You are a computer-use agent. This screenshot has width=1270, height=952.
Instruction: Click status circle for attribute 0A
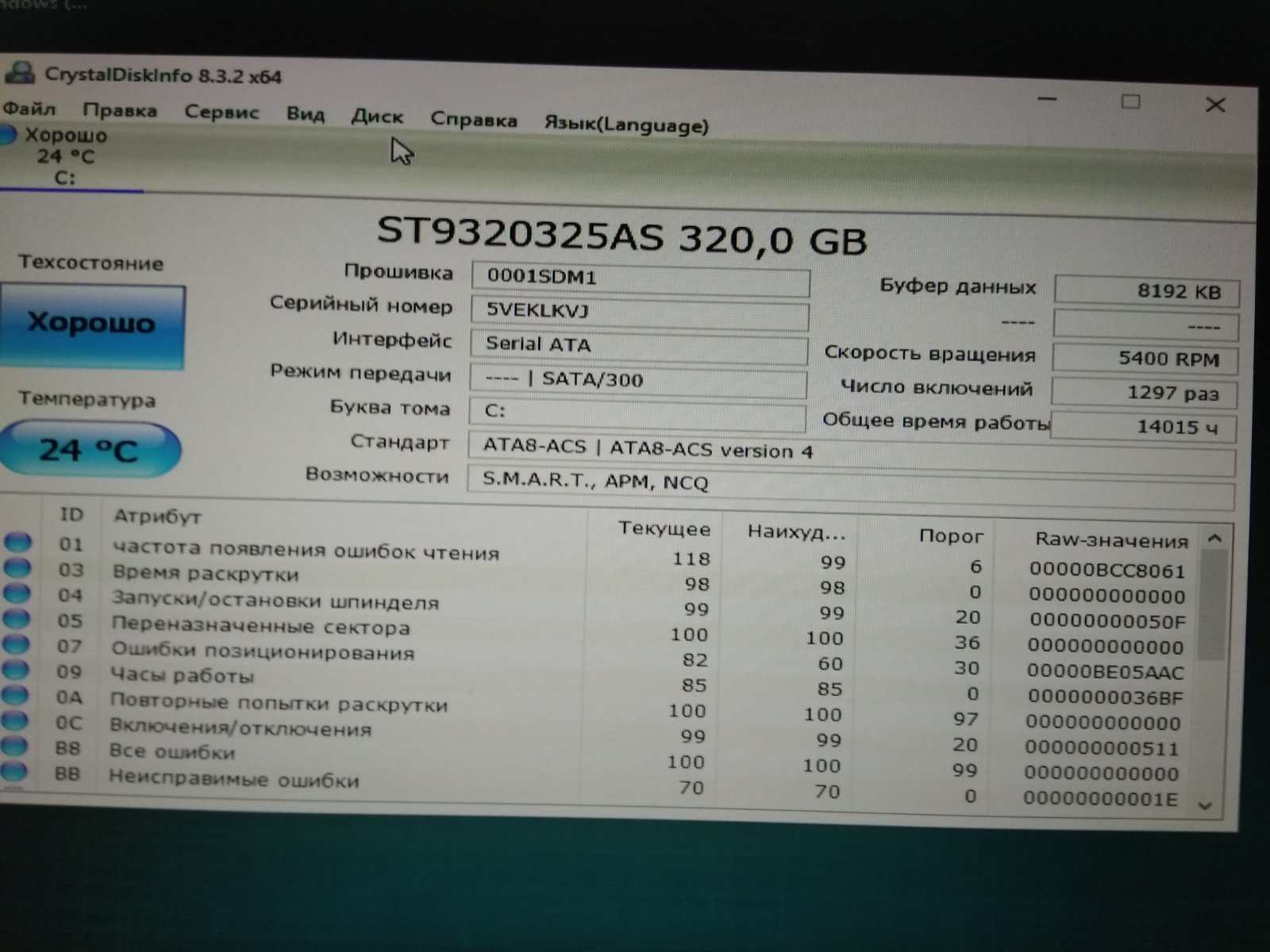pyautogui.click(x=16, y=696)
